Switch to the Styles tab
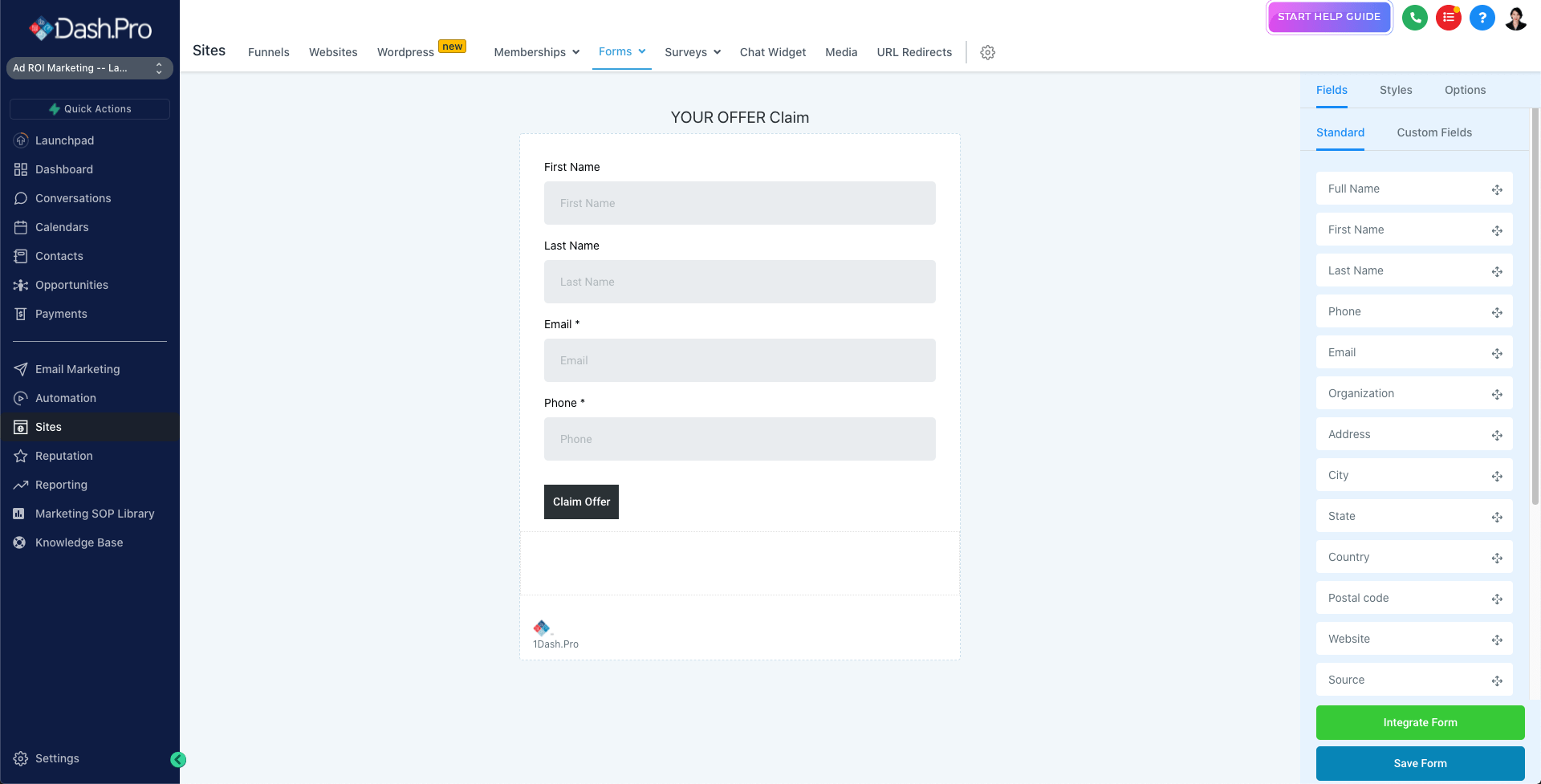The width and height of the screenshot is (1541, 784). pyautogui.click(x=1395, y=90)
